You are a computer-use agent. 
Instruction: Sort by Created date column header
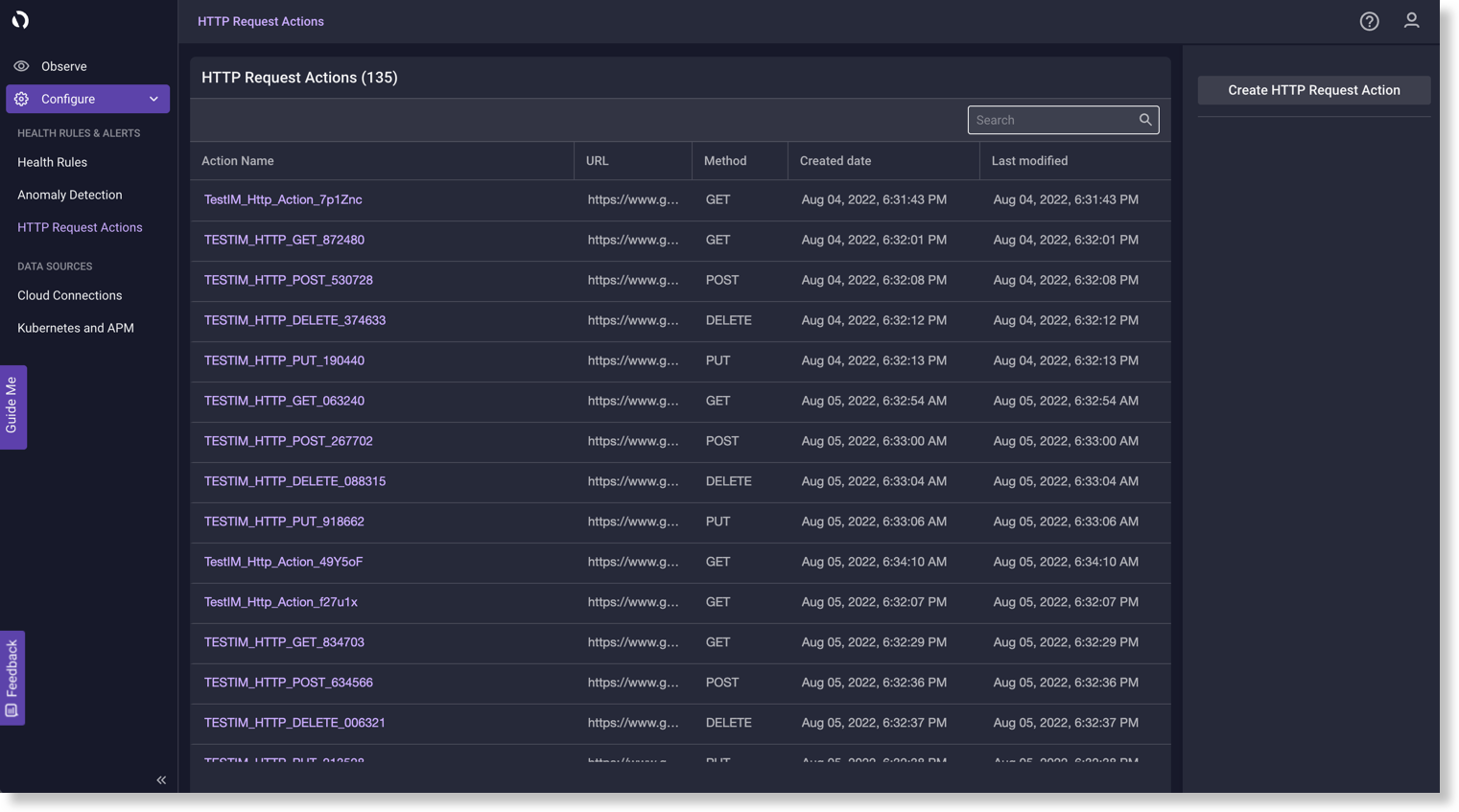[x=835, y=161]
